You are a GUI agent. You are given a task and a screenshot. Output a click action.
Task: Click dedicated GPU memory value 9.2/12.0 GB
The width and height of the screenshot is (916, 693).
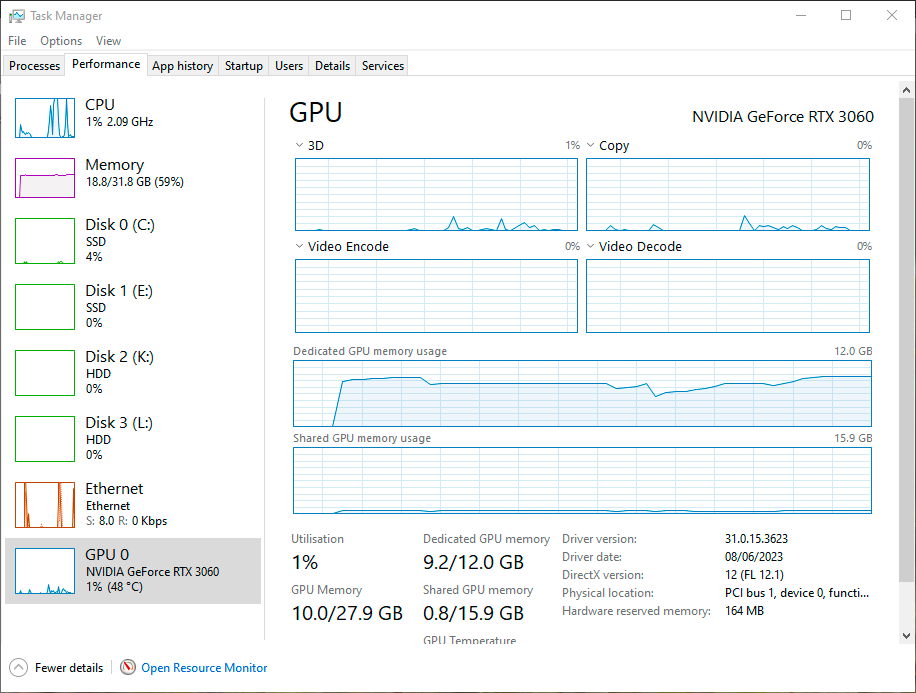[x=473, y=562]
